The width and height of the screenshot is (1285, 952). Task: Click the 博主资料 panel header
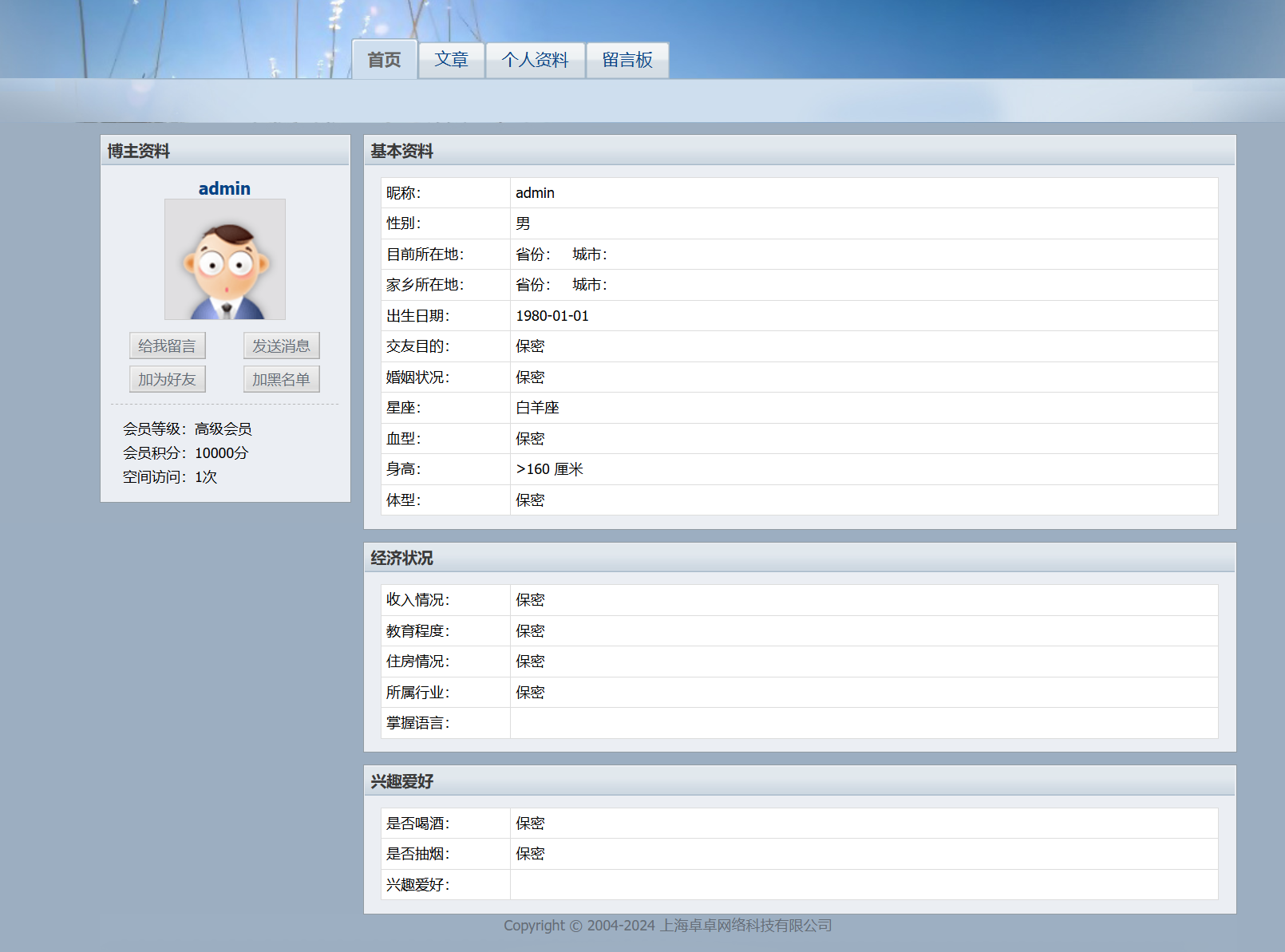click(x=139, y=151)
